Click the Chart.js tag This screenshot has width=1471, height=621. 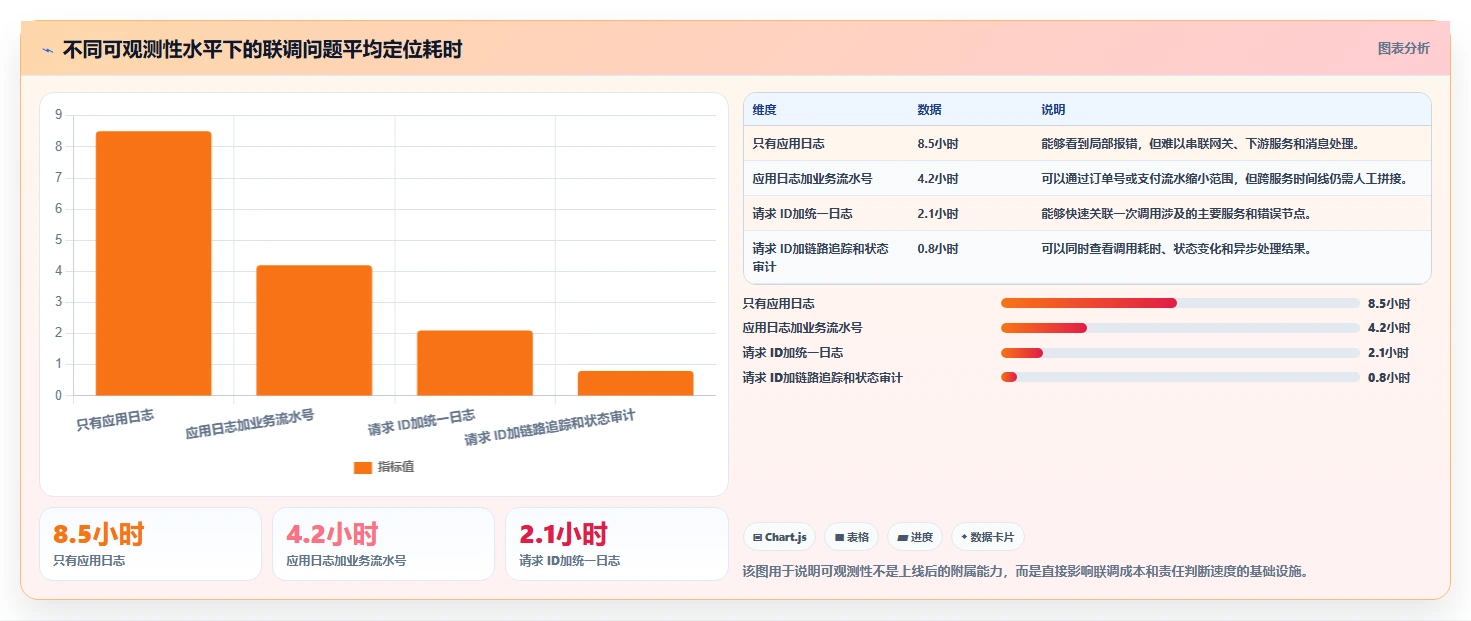(x=780, y=537)
